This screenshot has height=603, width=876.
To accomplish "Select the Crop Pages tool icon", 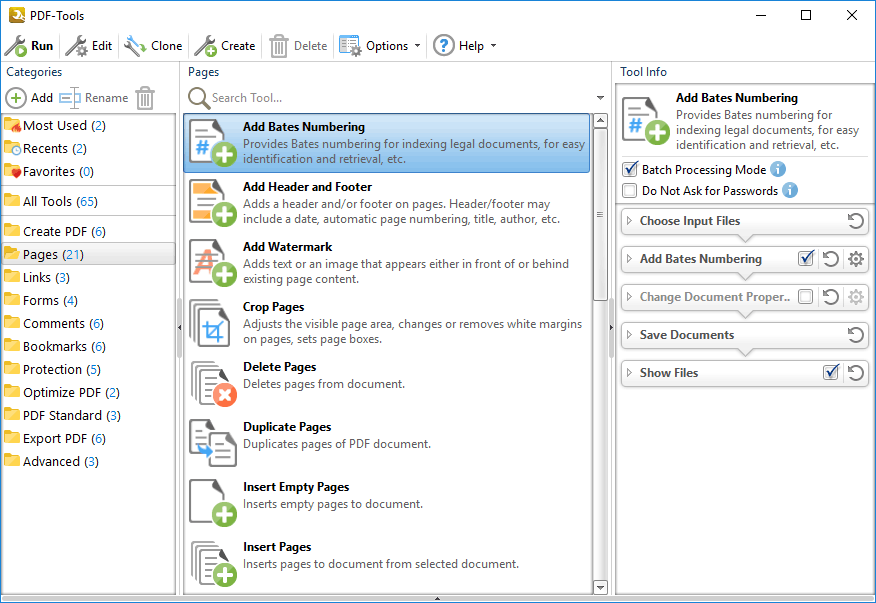I will click(210, 323).
